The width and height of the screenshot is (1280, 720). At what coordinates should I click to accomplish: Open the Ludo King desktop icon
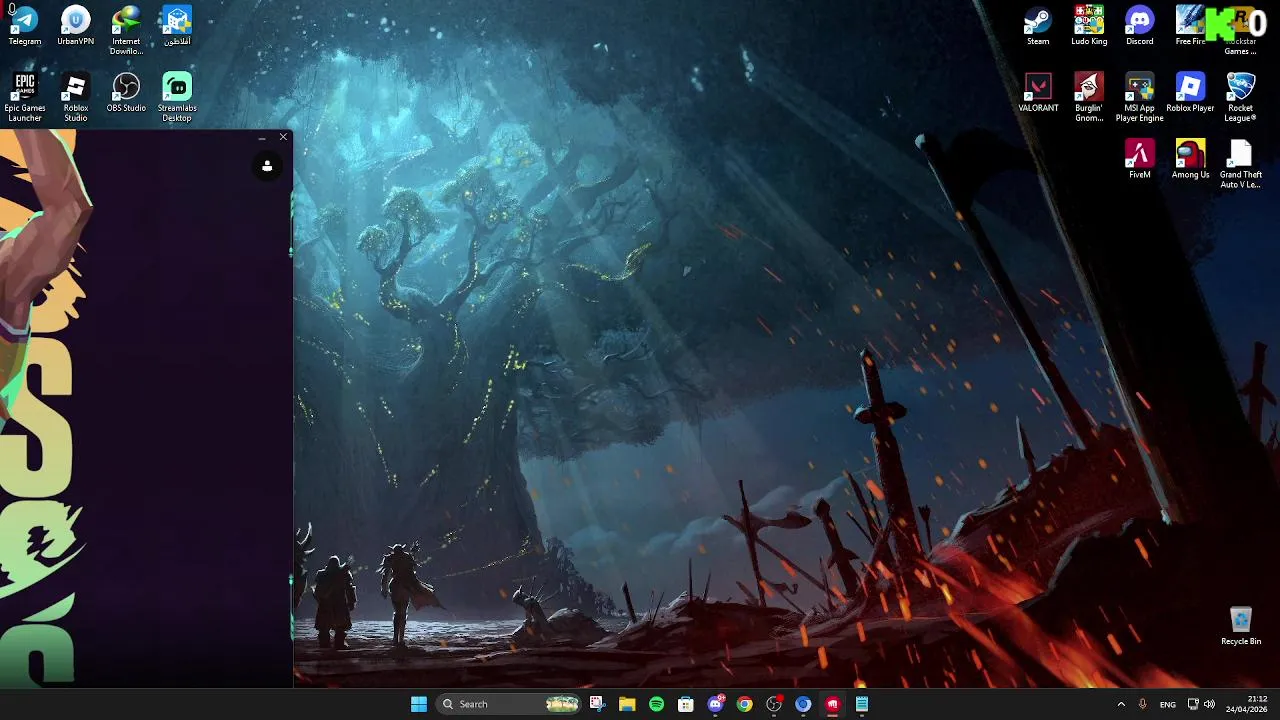pyautogui.click(x=1089, y=26)
